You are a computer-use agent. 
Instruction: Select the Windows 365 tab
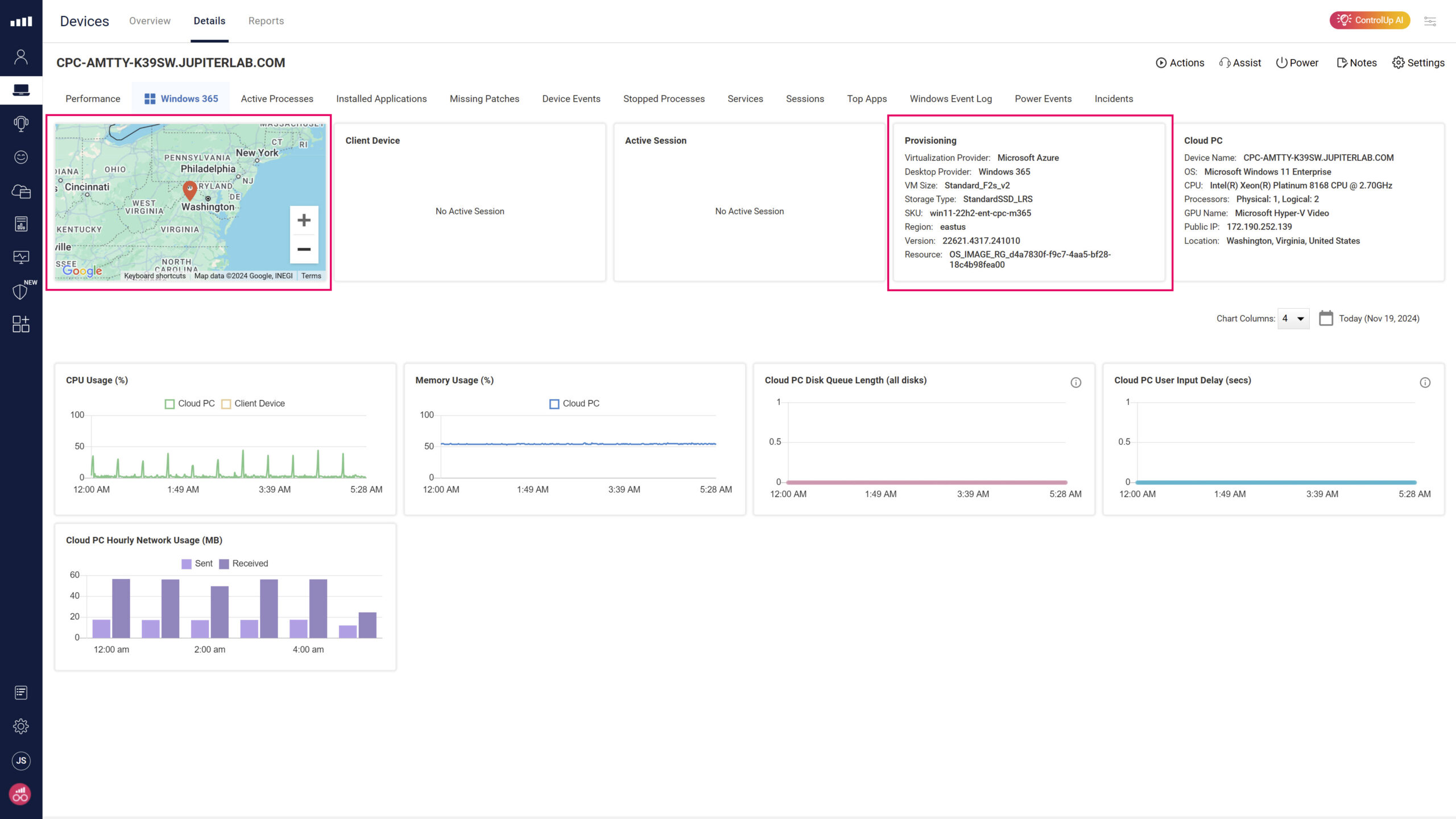coord(181,98)
